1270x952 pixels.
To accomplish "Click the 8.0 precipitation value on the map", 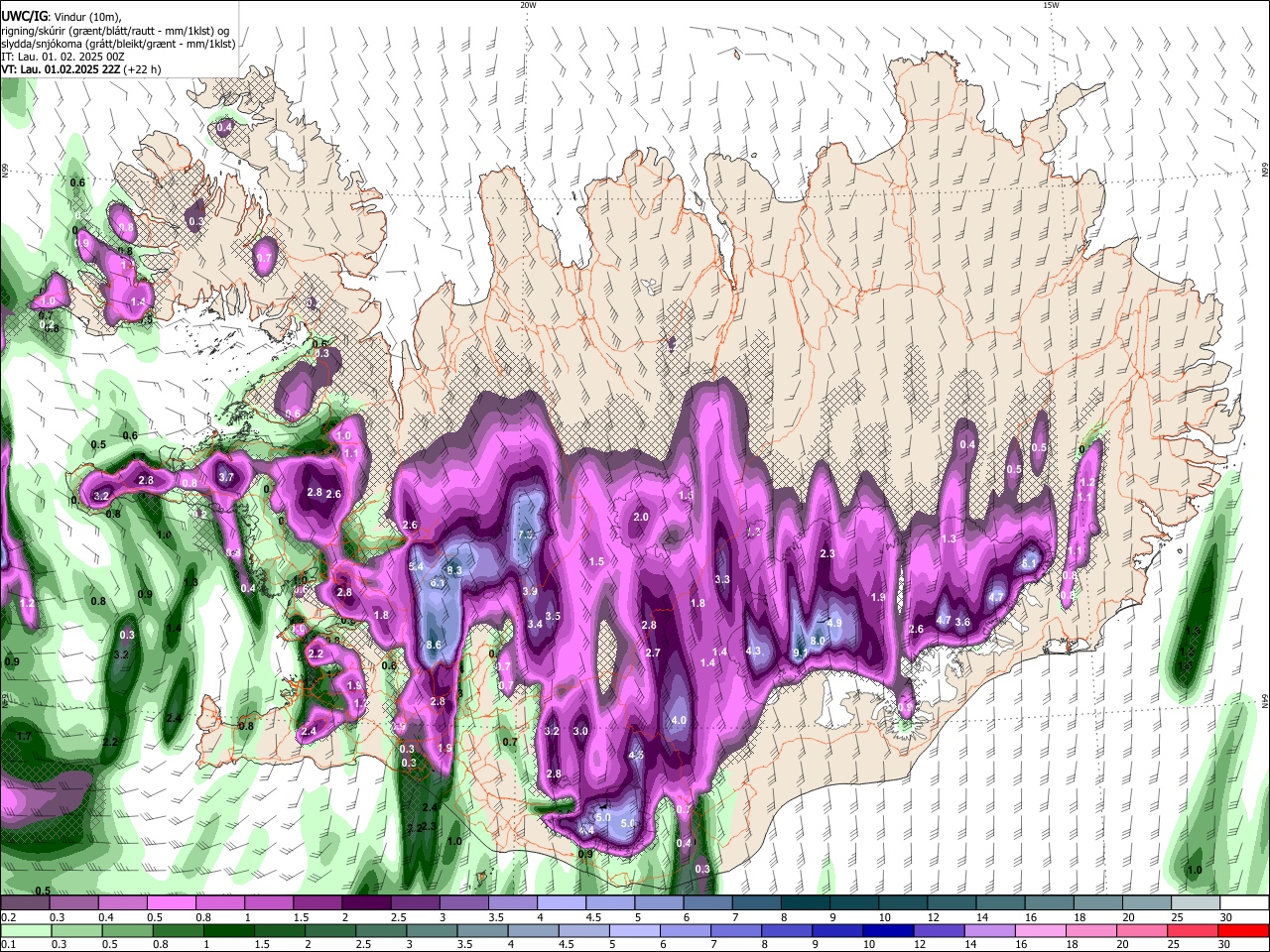I will (818, 642).
